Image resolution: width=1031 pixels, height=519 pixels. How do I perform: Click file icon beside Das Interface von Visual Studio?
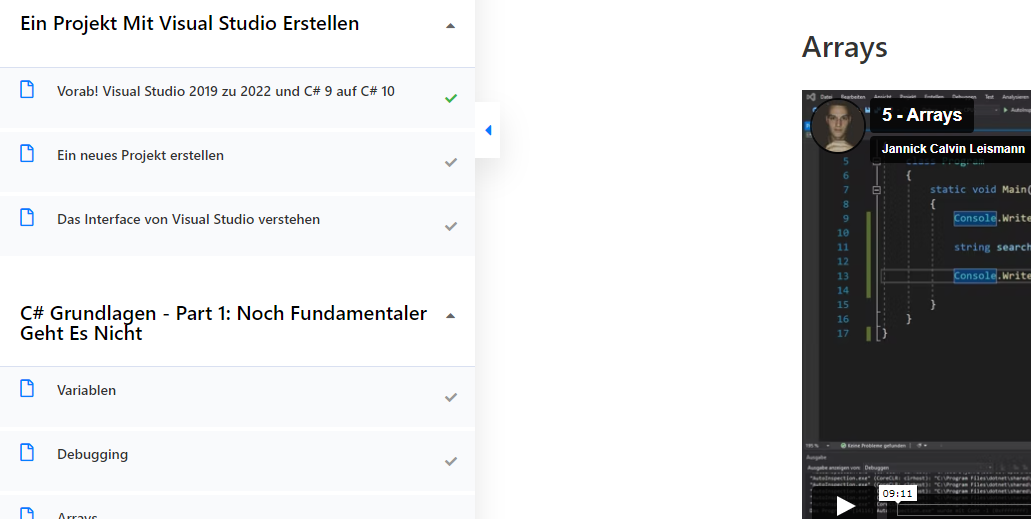click(x=27, y=217)
